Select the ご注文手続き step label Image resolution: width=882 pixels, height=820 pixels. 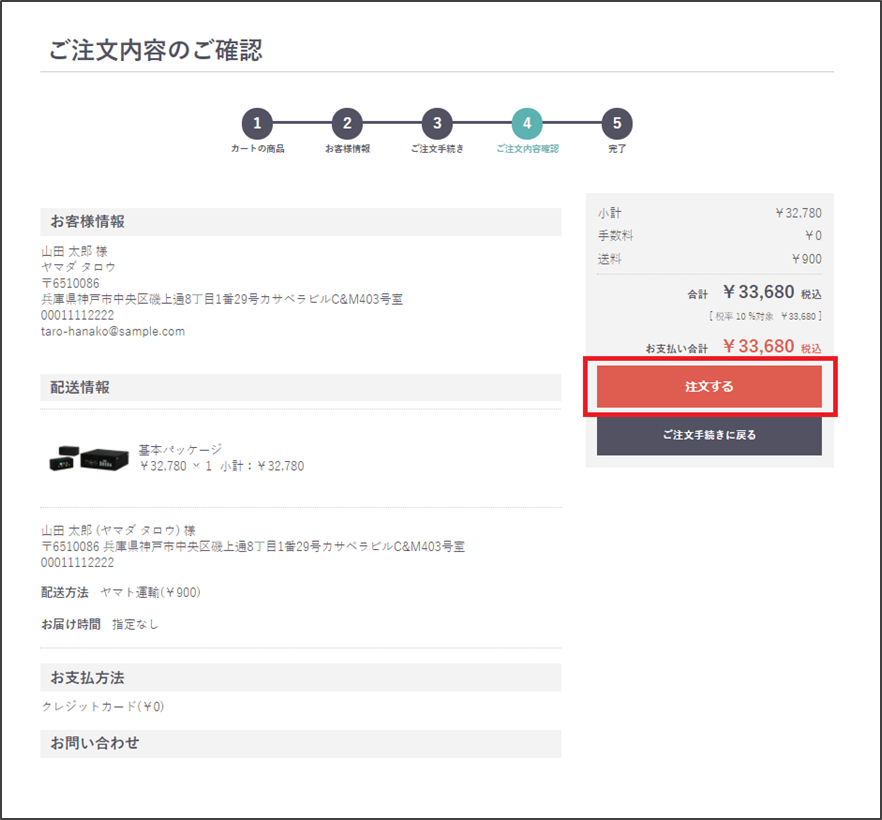437,149
